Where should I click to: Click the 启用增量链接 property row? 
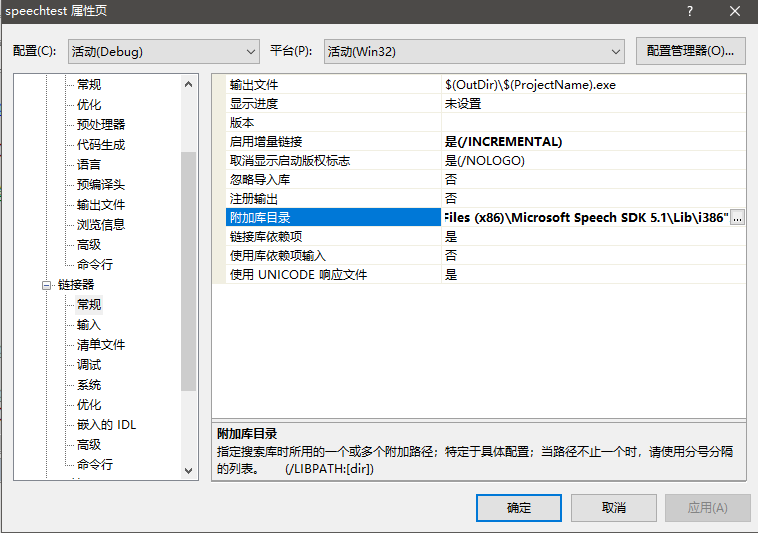coord(330,142)
